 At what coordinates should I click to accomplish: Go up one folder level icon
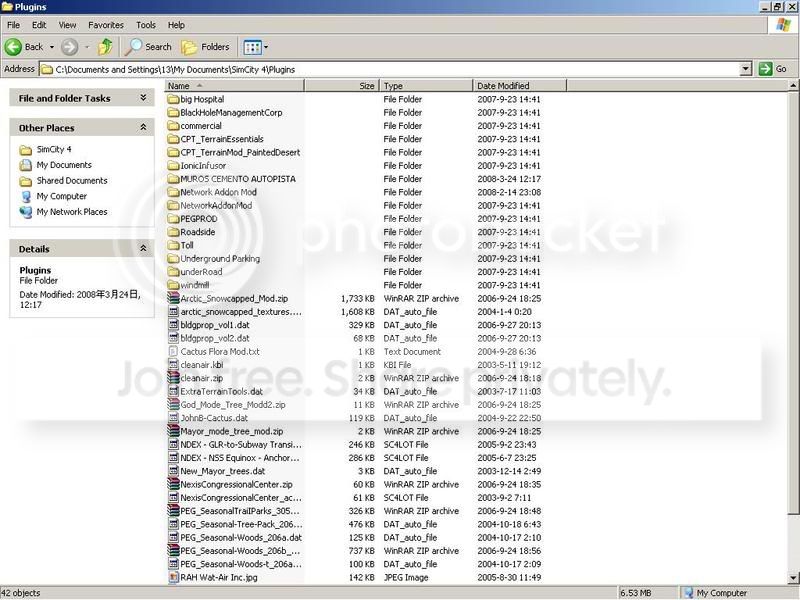coord(105,47)
